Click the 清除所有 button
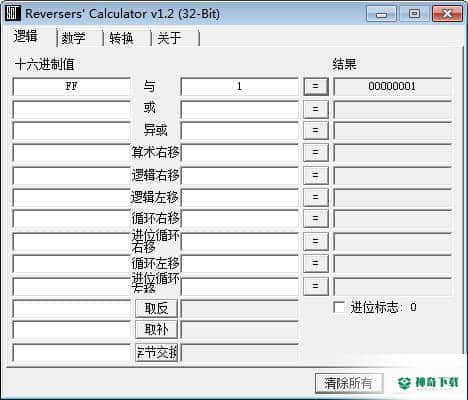 [349, 383]
